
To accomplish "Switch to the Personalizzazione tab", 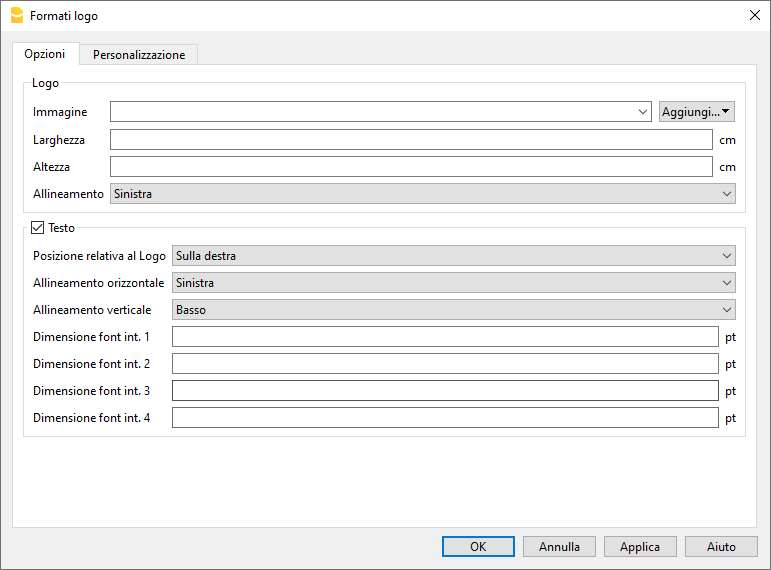I will [x=139, y=55].
